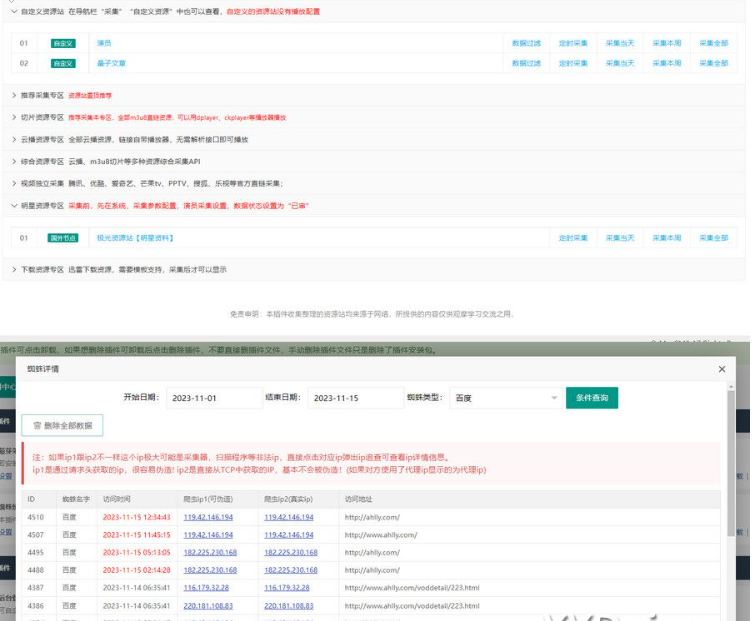Click the 开始日期 date field
This screenshot has height=621, width=753.
tap(214, 398)
